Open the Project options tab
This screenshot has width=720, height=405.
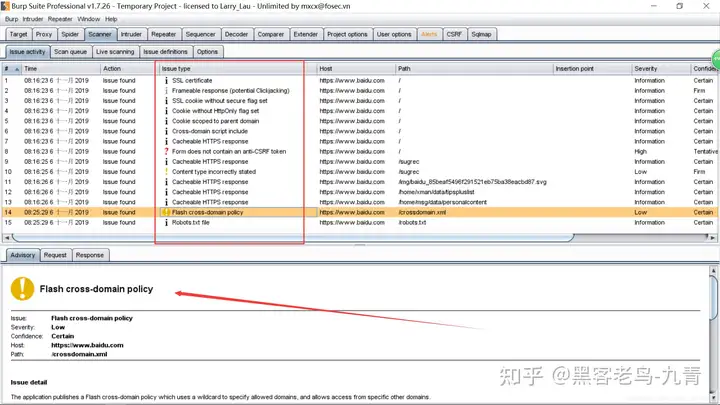347,34
